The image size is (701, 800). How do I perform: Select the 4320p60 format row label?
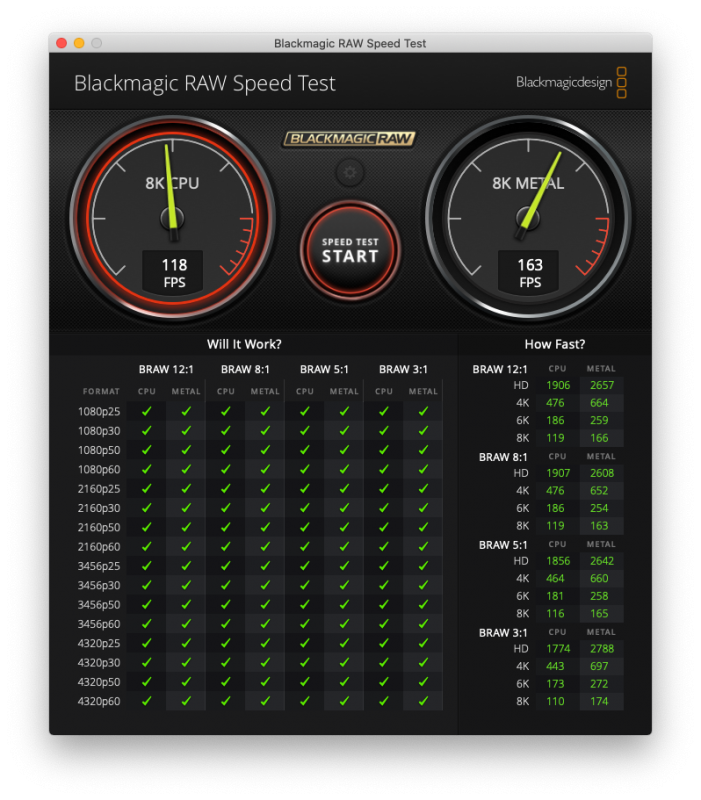99,702
